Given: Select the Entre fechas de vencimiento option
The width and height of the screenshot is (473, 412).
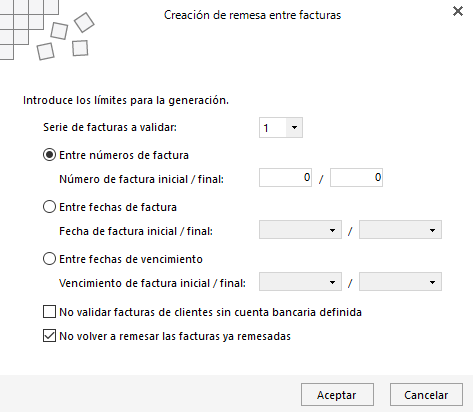Looking at the screenshot, I should pyautogui.click(x=49, y=259).
